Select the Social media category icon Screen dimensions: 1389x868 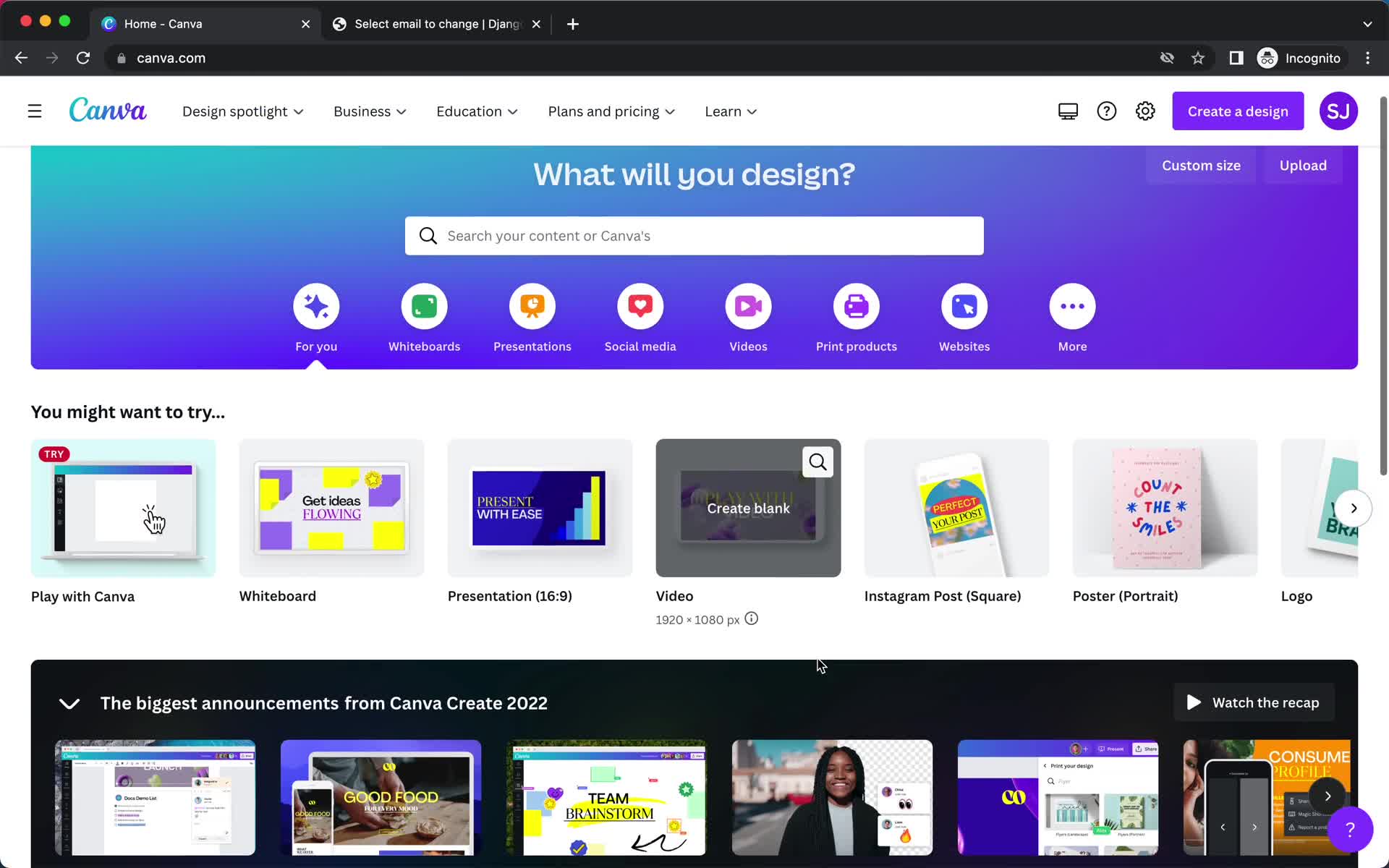click(x=640, y=307)
